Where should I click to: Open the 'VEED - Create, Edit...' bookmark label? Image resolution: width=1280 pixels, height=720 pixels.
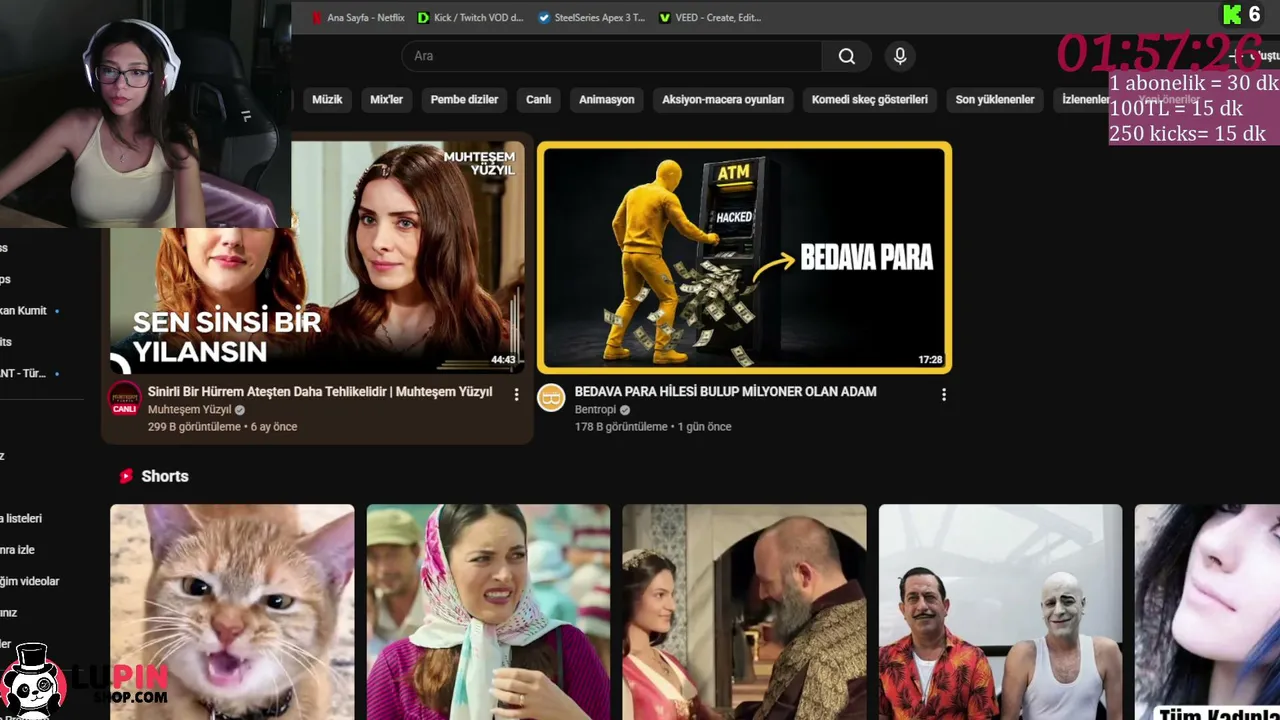[x=718, y=18]
